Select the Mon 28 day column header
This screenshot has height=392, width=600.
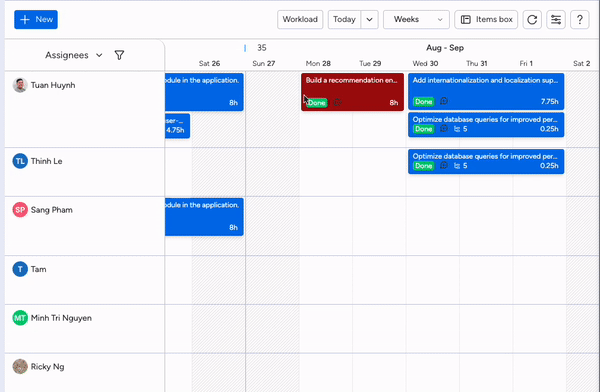coord(318,64)
